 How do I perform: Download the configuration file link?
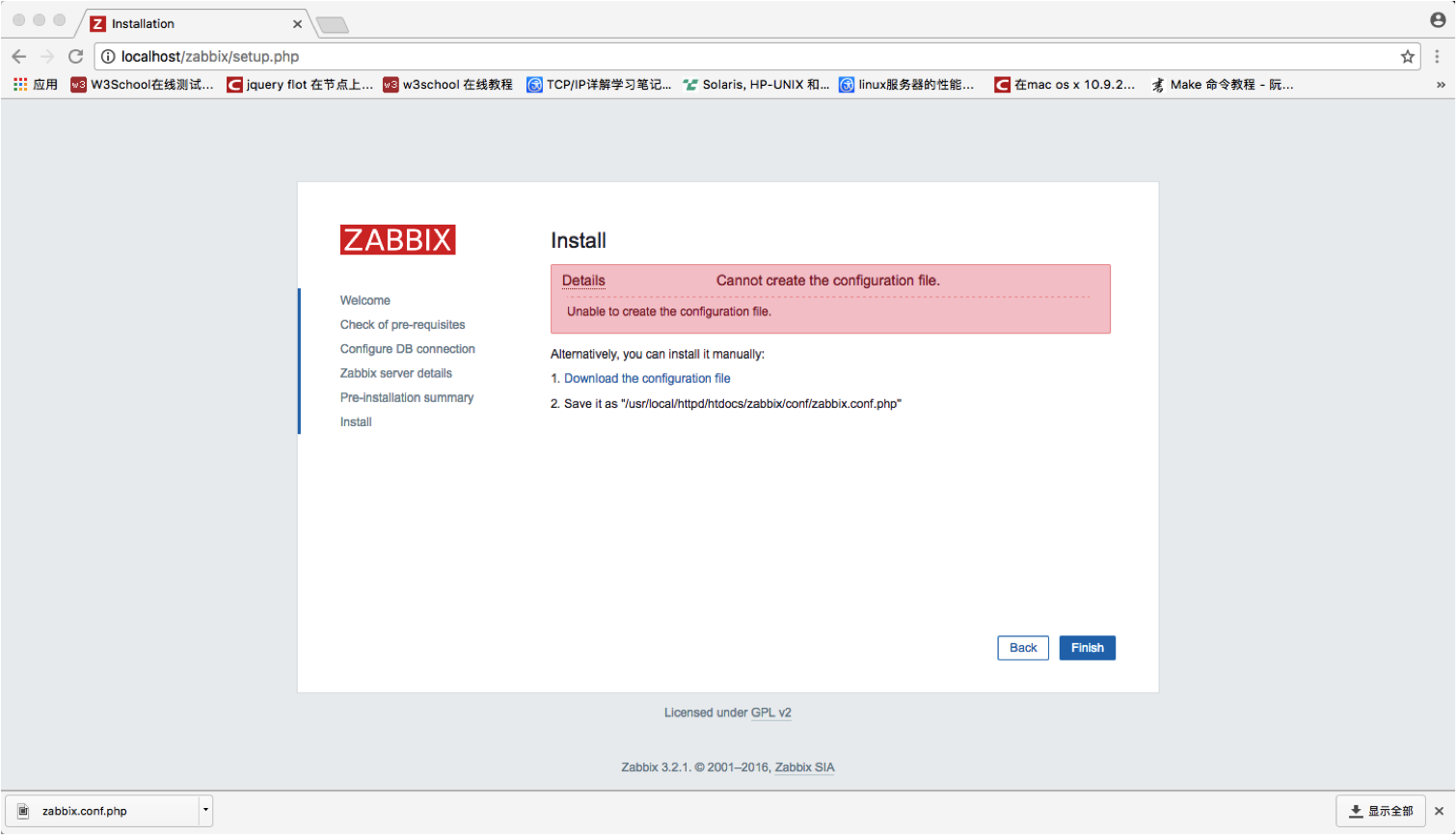[647, 379]
